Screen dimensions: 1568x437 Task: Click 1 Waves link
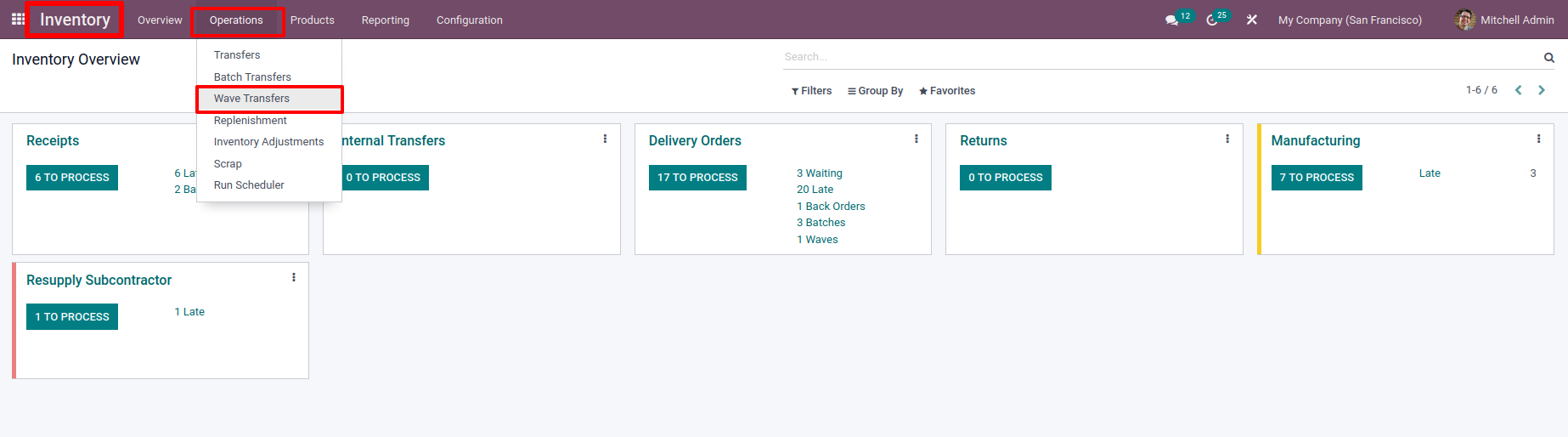[817, 240]
